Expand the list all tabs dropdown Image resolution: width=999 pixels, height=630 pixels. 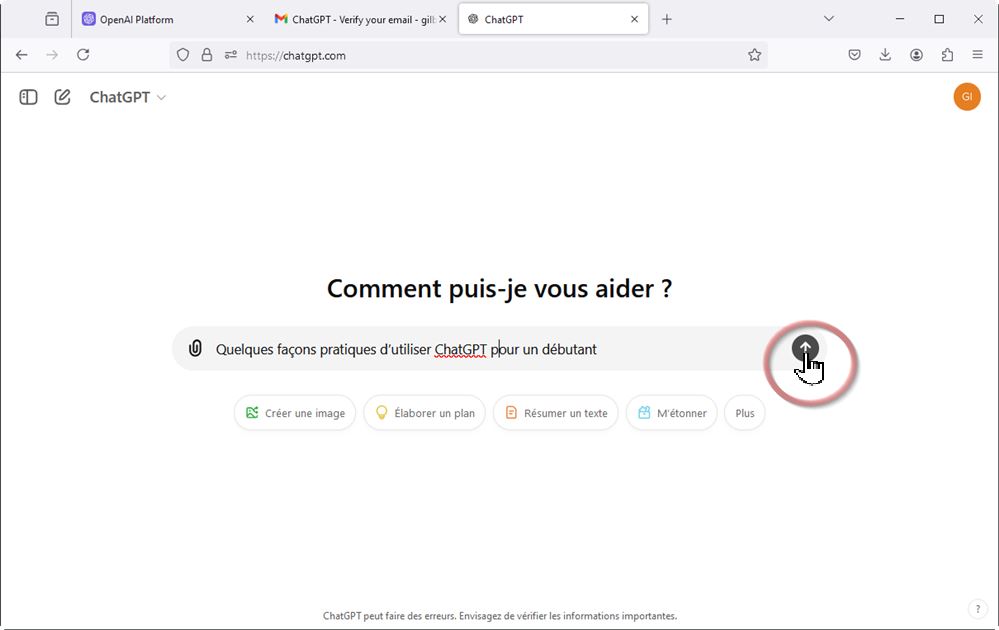(828, 19)
